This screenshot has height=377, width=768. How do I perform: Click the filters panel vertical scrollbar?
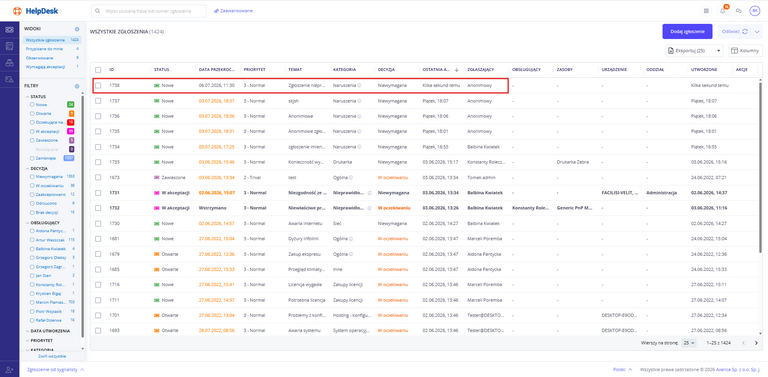click(x=82, y=215)
